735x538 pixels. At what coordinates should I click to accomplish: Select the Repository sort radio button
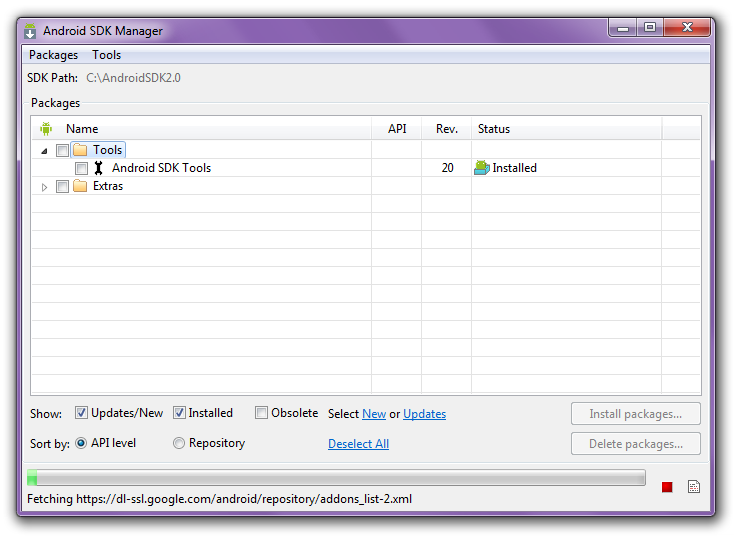[179, 443]
